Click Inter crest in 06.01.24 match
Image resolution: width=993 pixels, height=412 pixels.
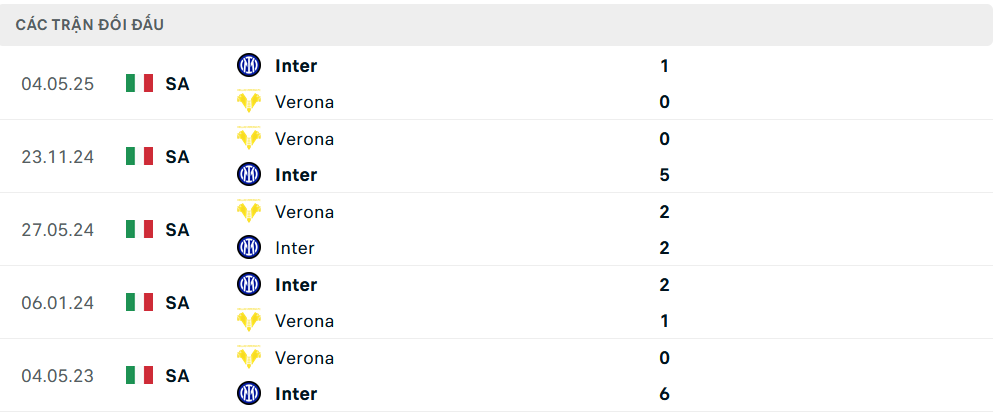[x=248, y=284]
